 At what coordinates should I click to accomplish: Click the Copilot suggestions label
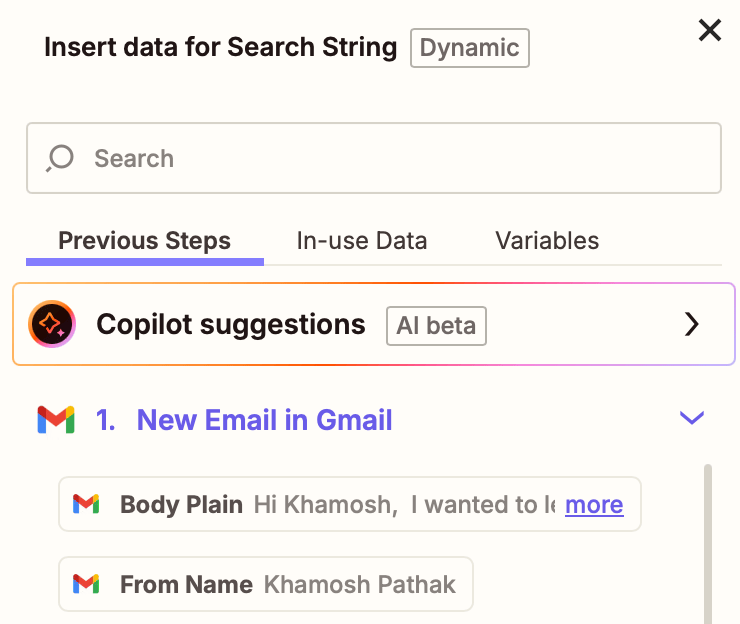[230, 324]
